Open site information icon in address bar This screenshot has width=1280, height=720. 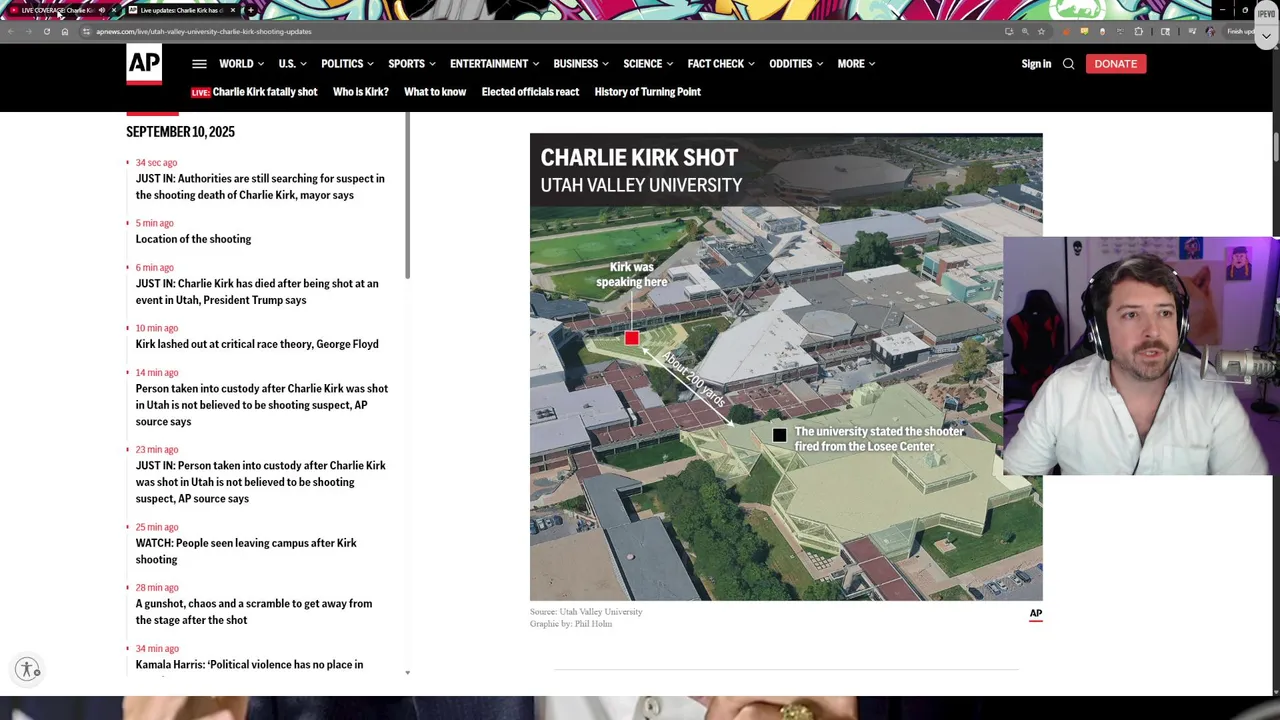click(86, 31)
